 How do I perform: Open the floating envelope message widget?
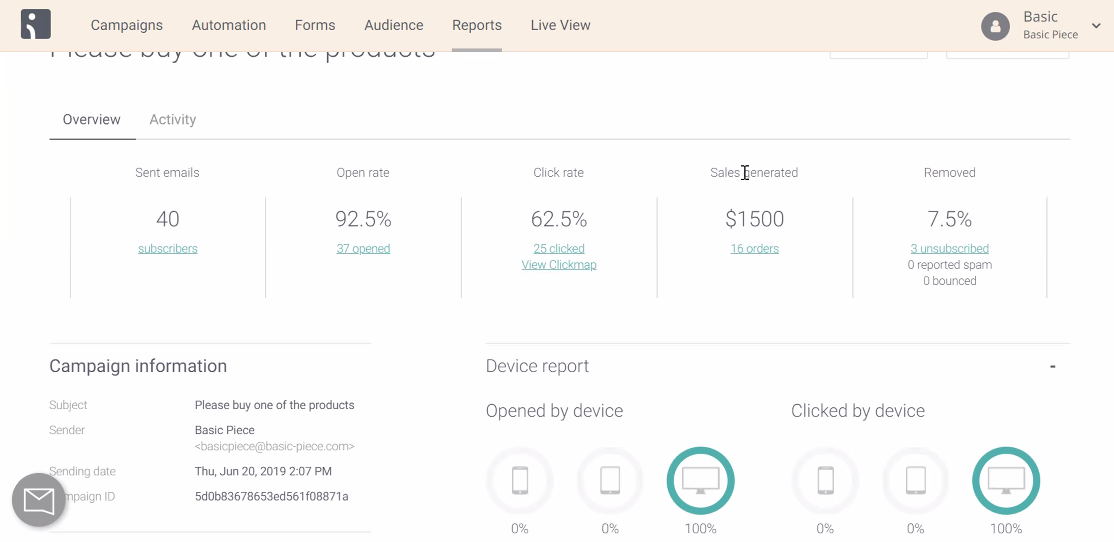[39, 500]
